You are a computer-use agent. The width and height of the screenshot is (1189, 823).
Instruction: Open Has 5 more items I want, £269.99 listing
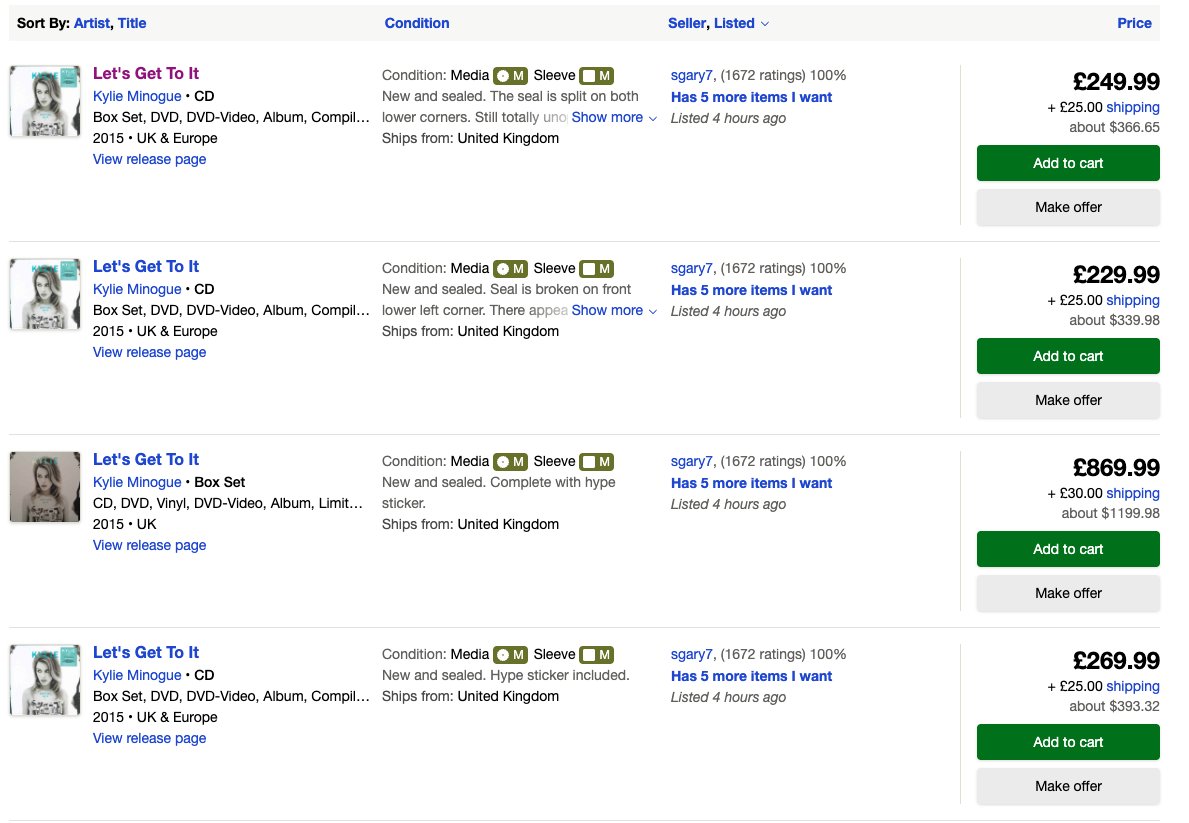pyautogui.click(x=751, y=676)
